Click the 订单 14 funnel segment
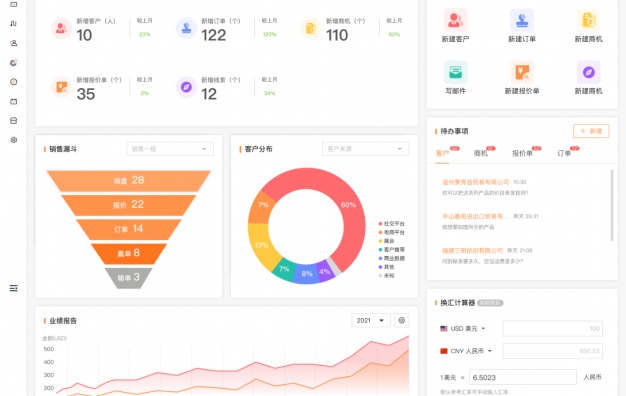The width and height of the screenshot is (626, 396). point(129,229)
